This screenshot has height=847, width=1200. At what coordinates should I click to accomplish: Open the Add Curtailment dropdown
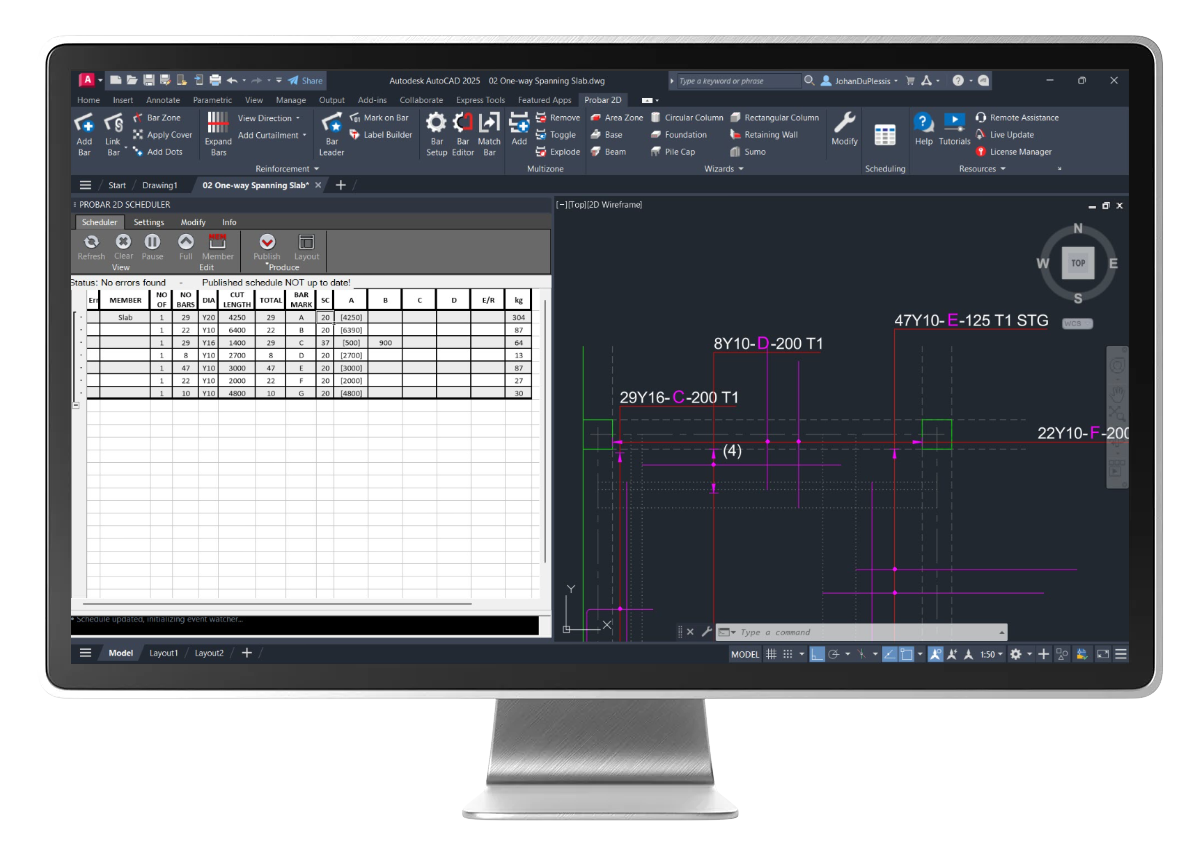[273, 135]
